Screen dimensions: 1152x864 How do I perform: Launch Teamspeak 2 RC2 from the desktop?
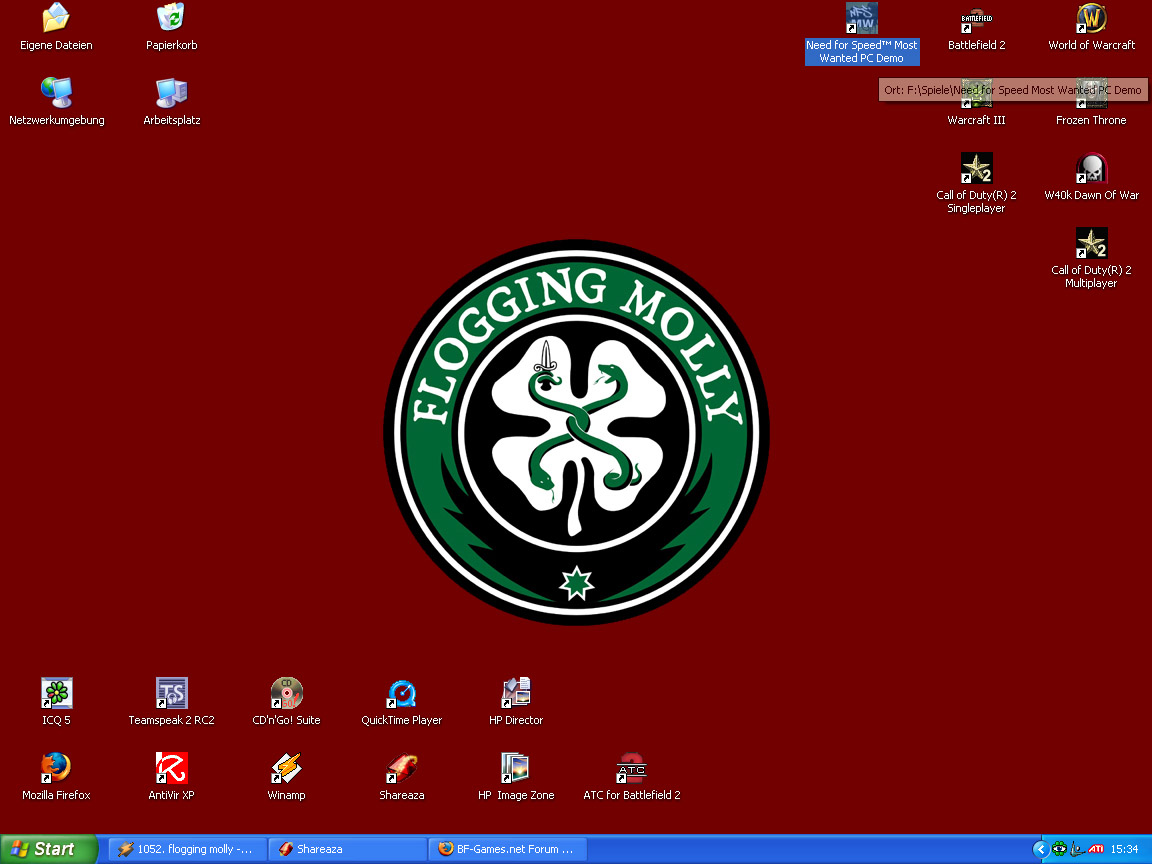[x=171, y=693]
